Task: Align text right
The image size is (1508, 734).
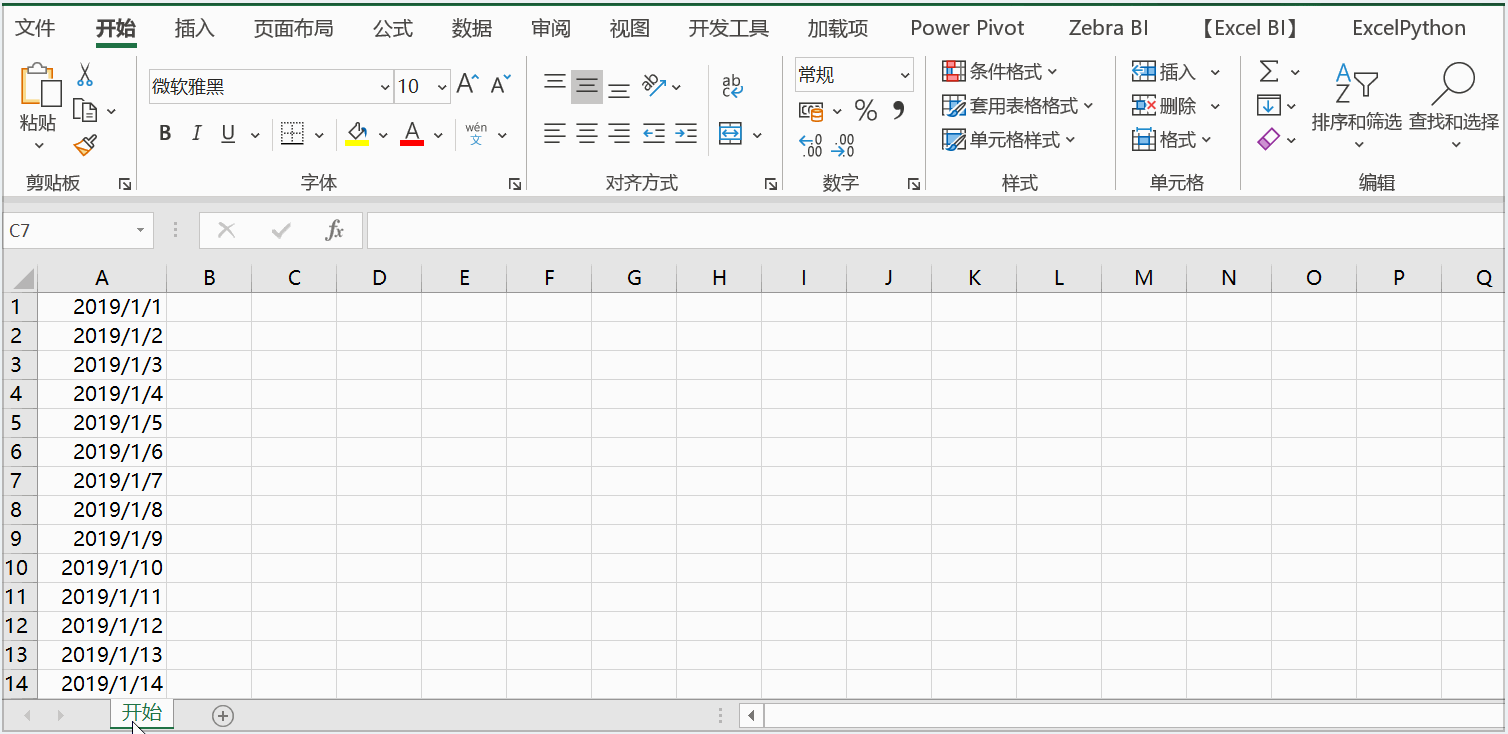Action: coord(619,133)
